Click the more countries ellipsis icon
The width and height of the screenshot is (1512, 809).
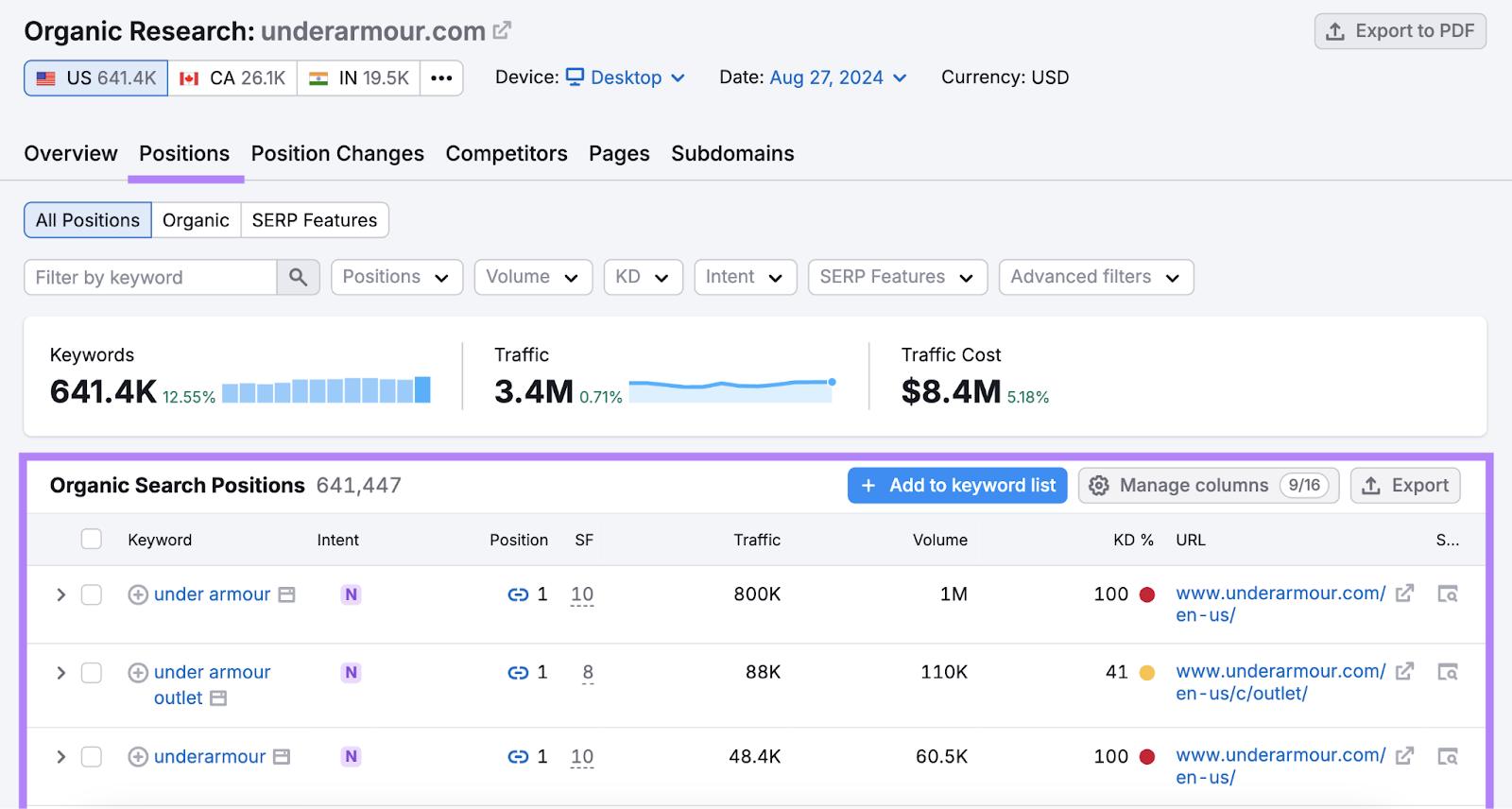[441, 78]
